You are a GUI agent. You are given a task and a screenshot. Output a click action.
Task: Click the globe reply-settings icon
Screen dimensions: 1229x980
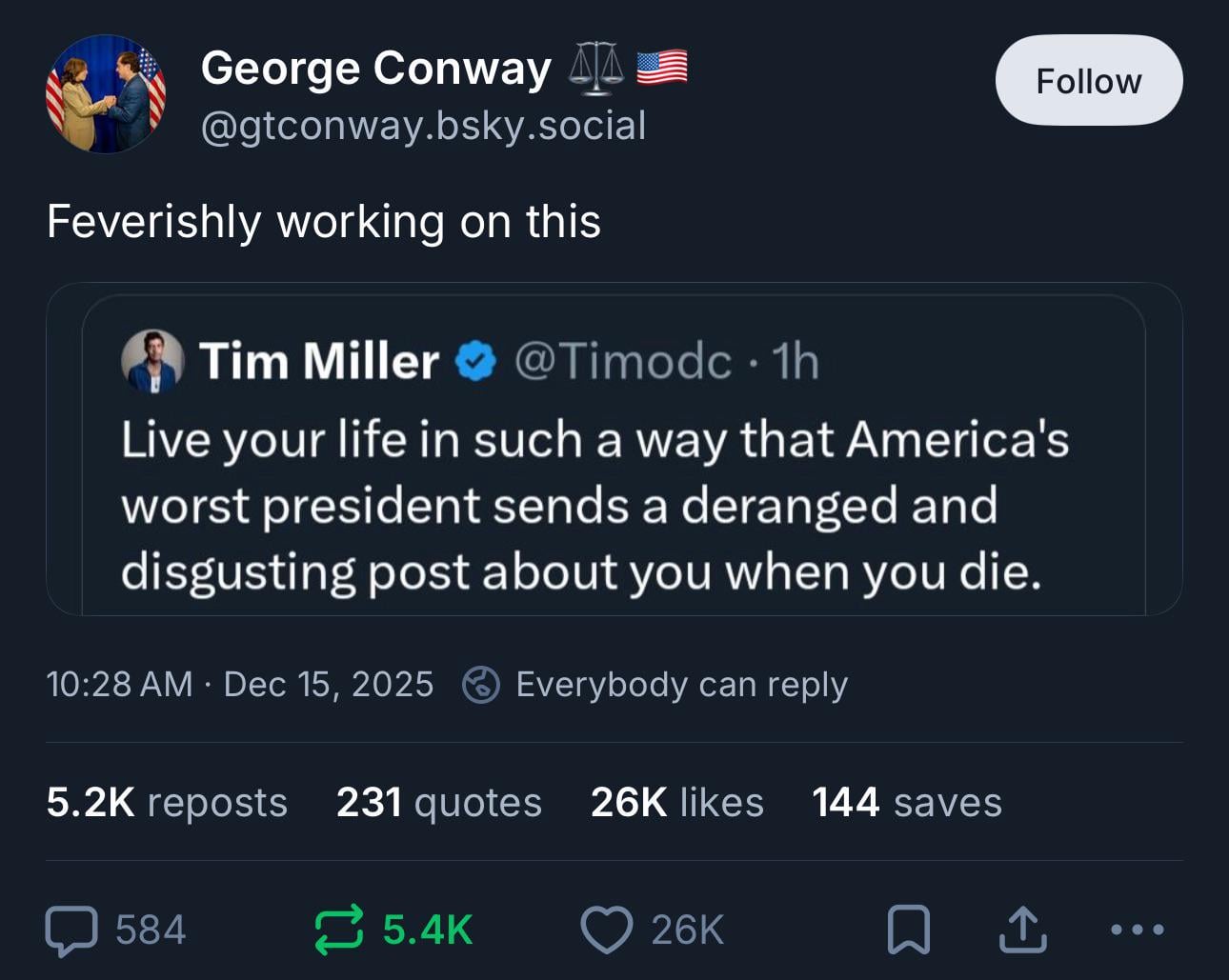pyautogui.click(x=481, y=685)
